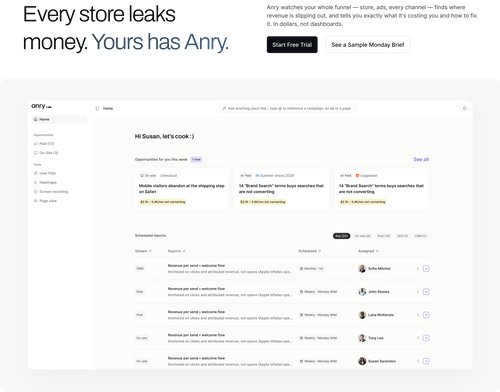The image size is (500, 392).
Task: Click the Anry logo in sidebar
Action: coord(41,106)
